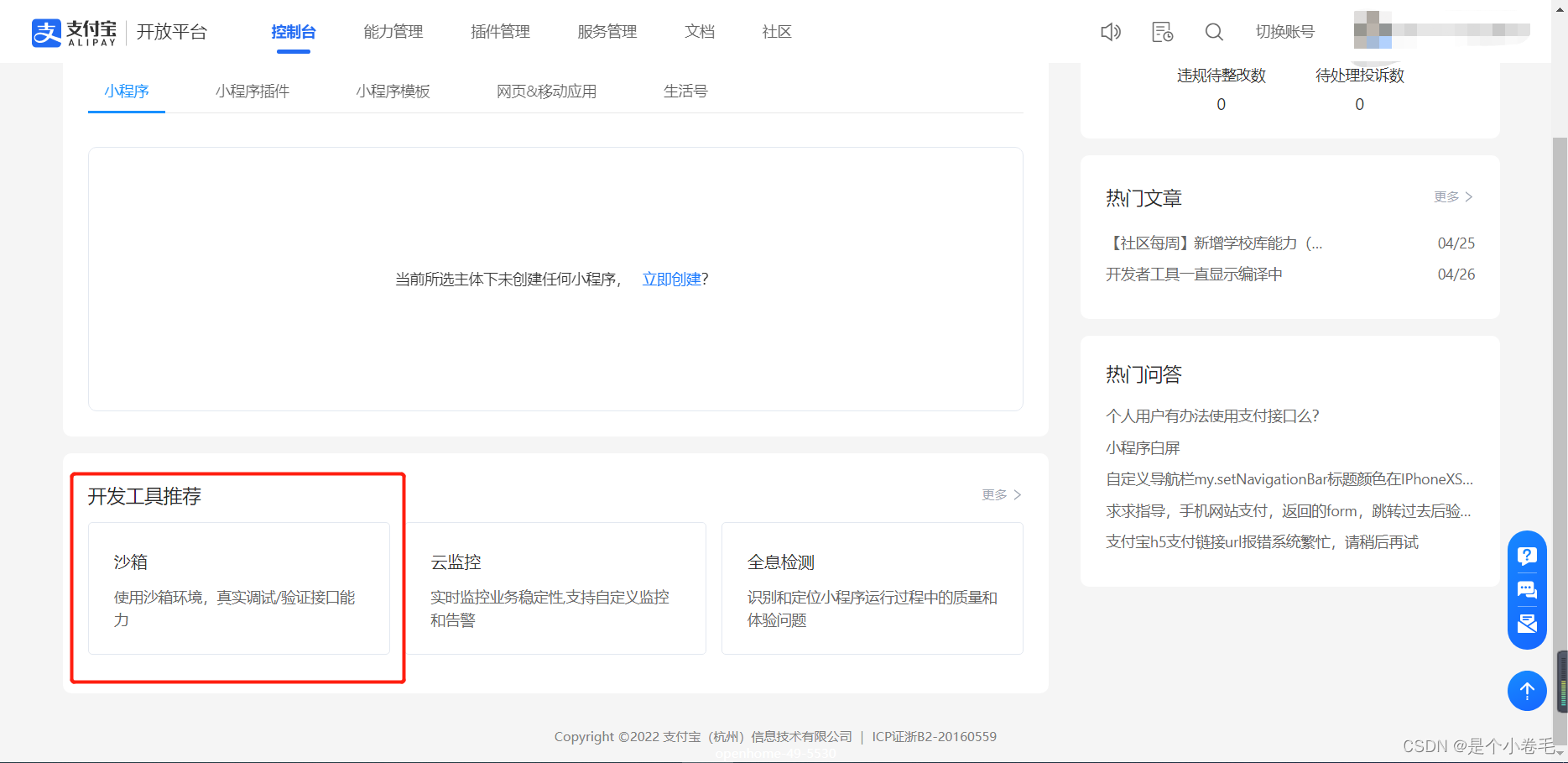Screen dimensions: 1568x763
Task: Open the announcements speaker icon
Action: tap(1111, 32)
